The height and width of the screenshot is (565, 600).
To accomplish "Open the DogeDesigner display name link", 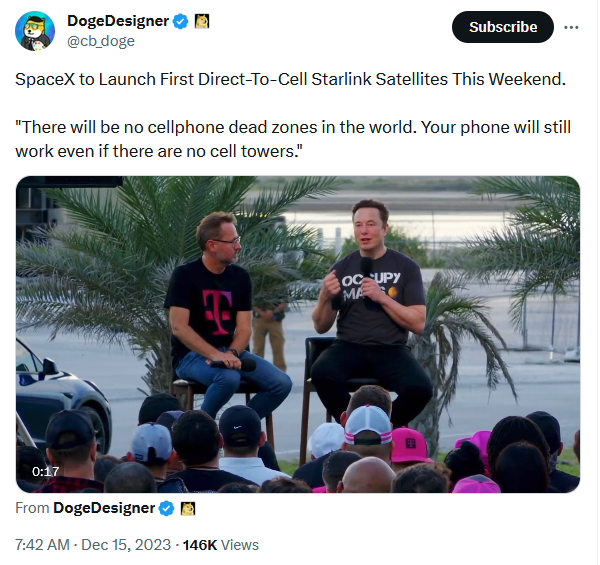I will pyautogui.click(x=118, y=21).
